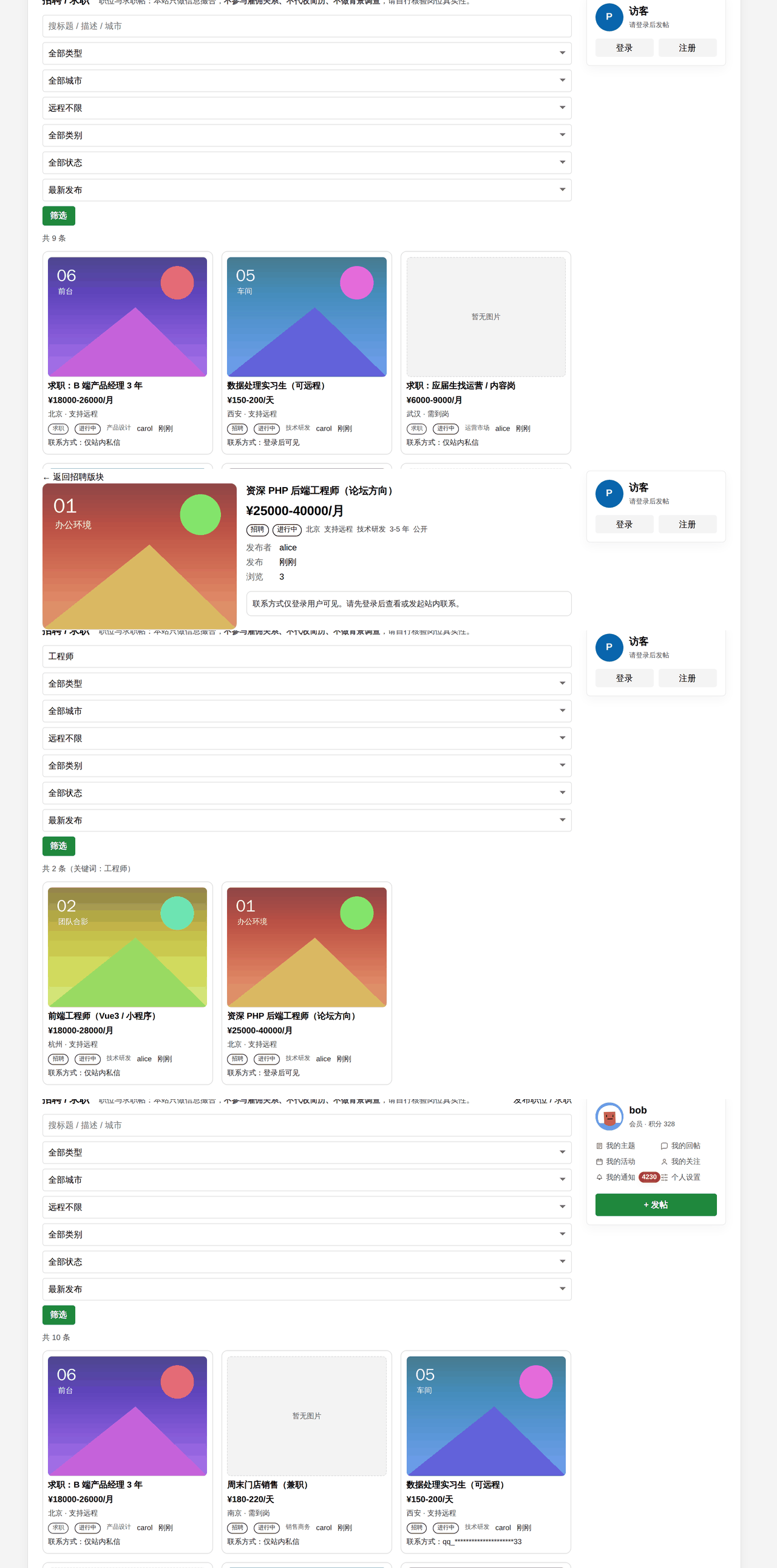Open 全部状态 dropdown in the 工程师 search form
777x1568 pixels.
[x=307, y=793]
